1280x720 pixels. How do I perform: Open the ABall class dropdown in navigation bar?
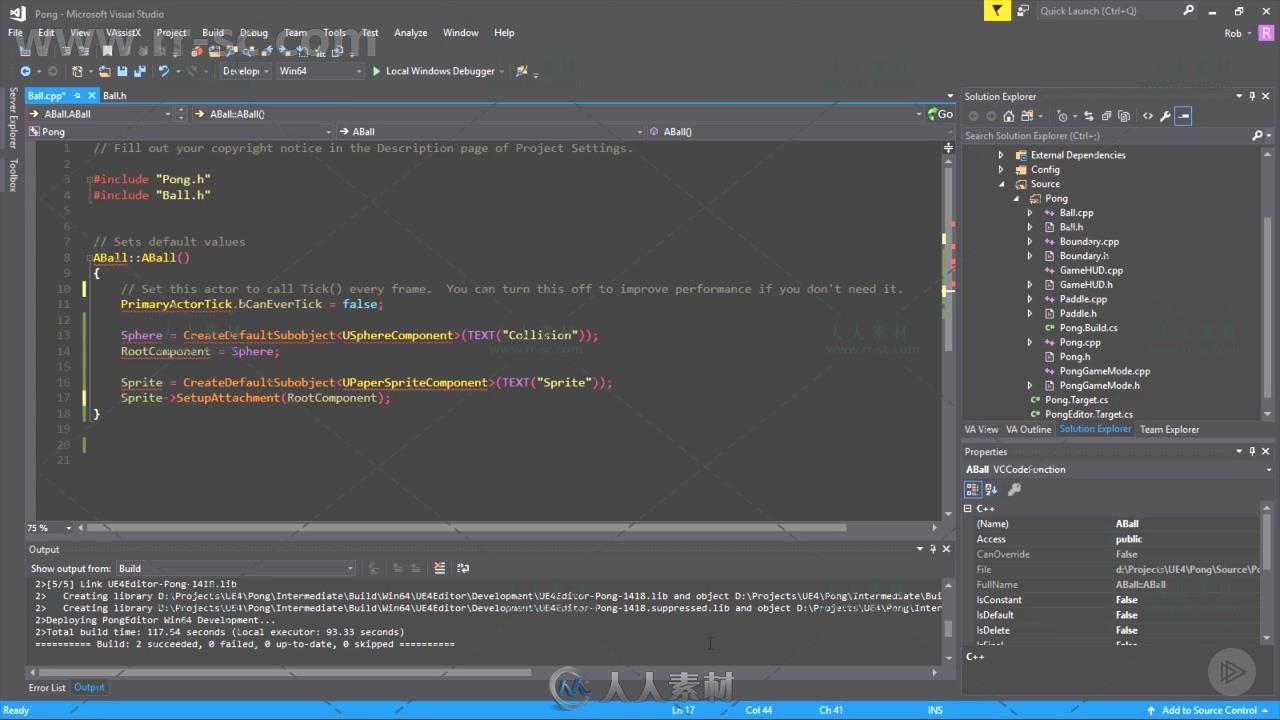(490, 131)
